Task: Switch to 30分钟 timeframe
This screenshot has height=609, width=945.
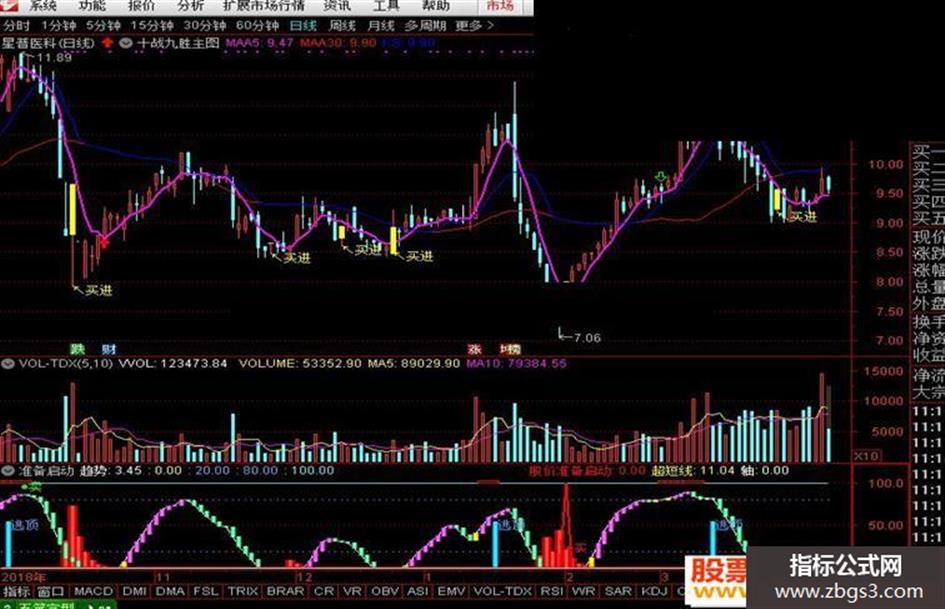Action: [204, 25]
